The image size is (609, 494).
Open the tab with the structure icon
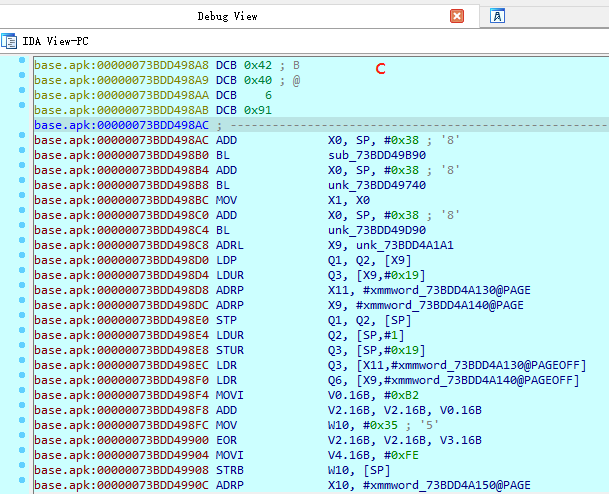(497, 16)
